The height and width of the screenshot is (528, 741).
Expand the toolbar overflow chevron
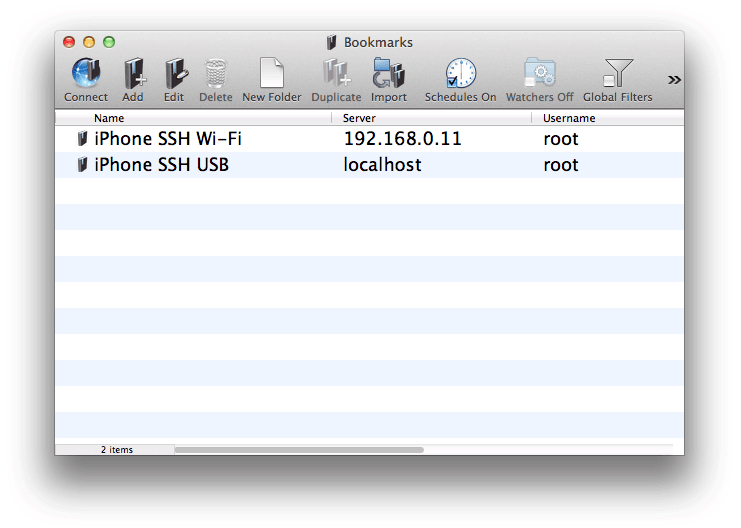pyautogui.click(x=674, y=80)
